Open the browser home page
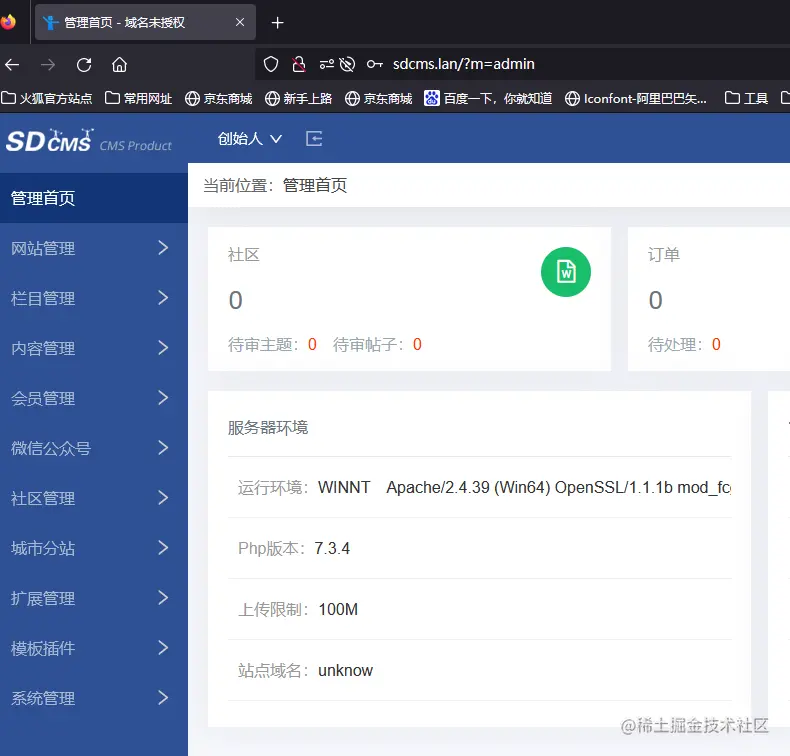790x756 pixels. [119, 64]
